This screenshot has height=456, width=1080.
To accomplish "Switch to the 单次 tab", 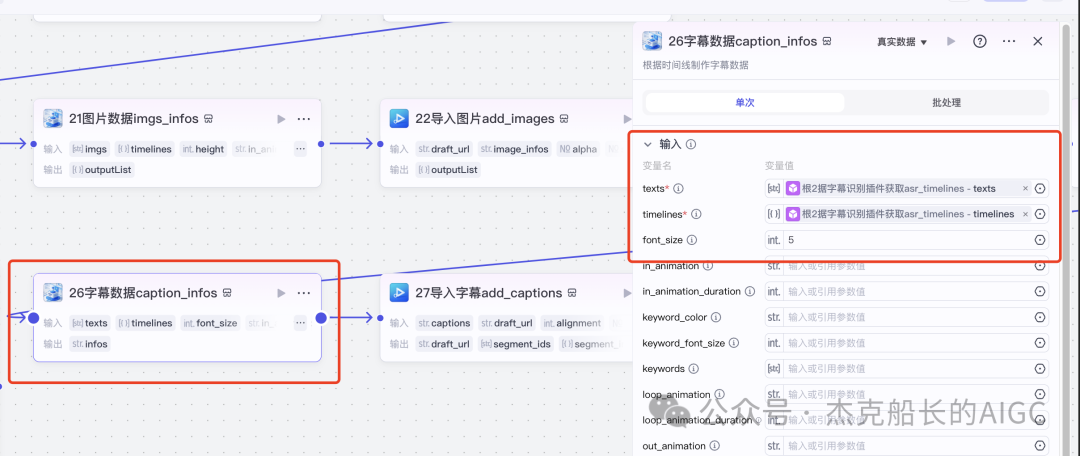I will (745, 103).
